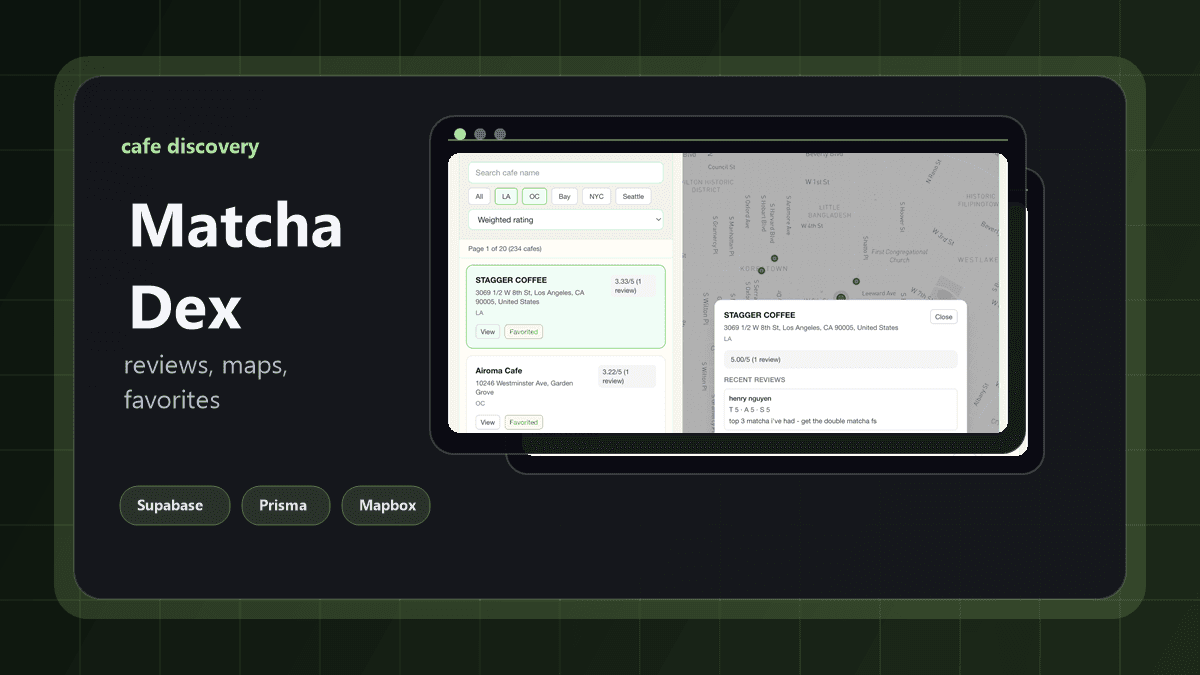
Task: Click the First Congregational Church map label
Action: (x=899, y=257)
